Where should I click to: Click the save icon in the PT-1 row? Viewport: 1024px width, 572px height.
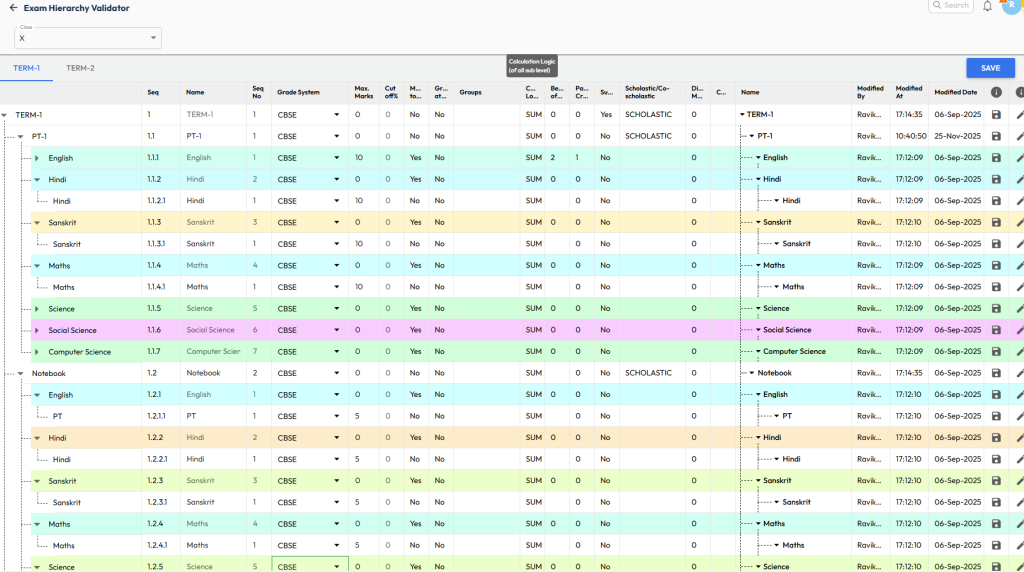(996, 136)
